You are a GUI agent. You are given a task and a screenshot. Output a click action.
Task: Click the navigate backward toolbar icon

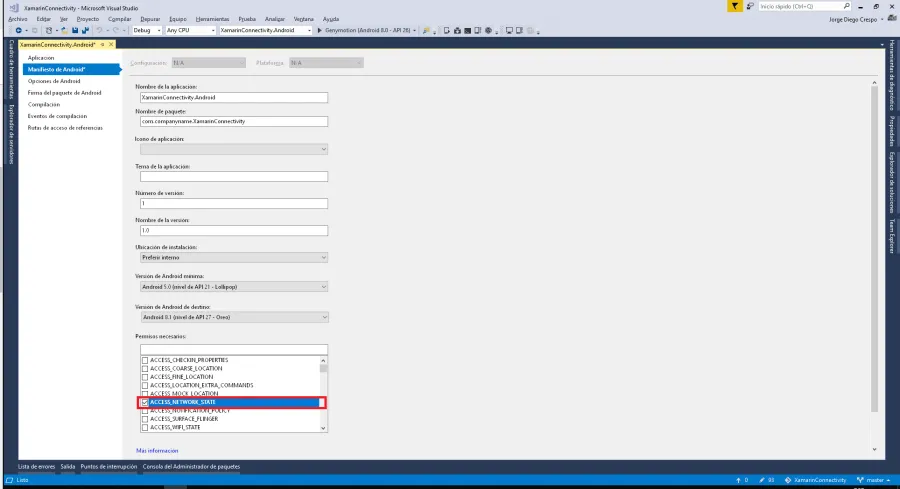(x=18, y=30)
